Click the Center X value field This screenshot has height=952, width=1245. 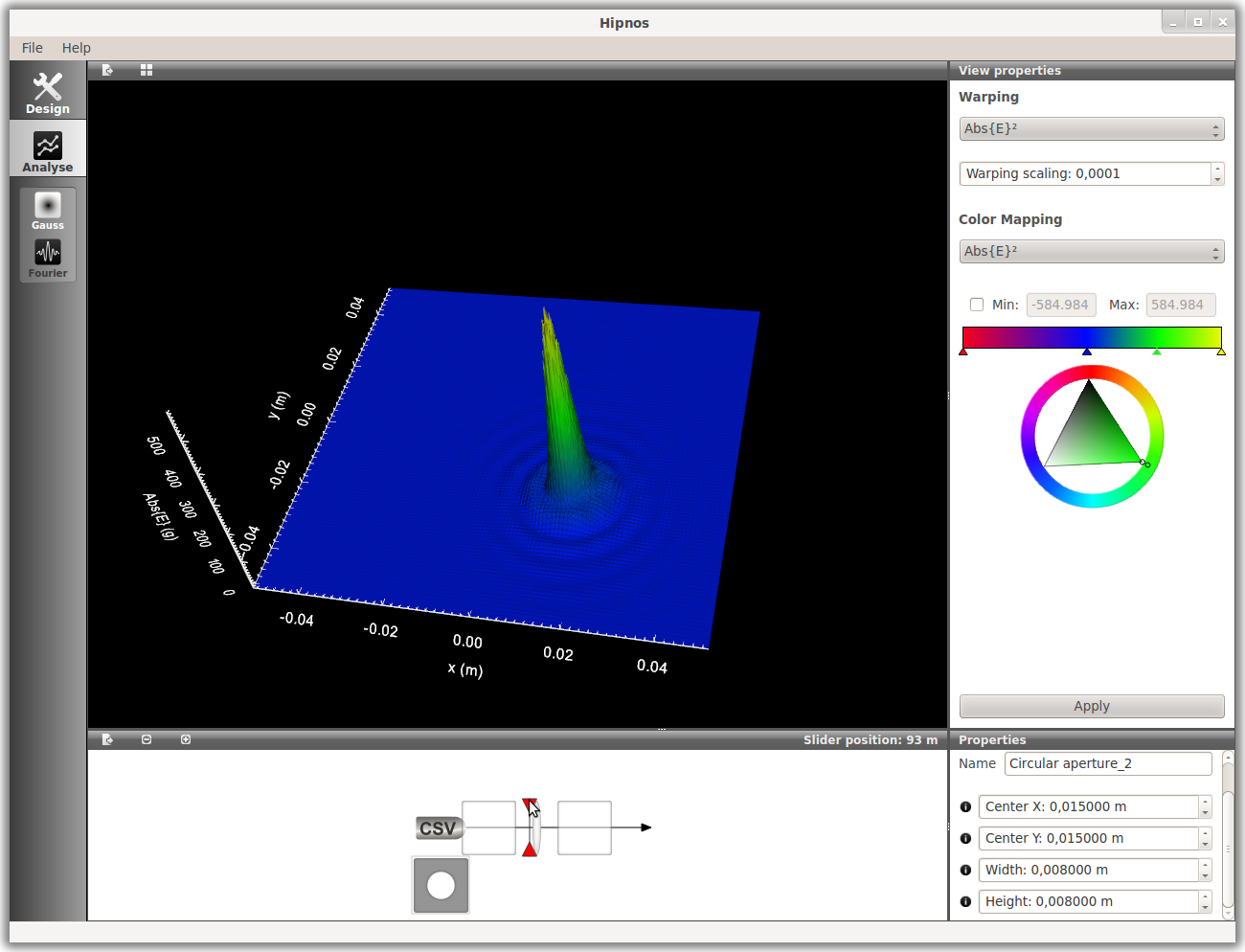(x=1089, y=807)
